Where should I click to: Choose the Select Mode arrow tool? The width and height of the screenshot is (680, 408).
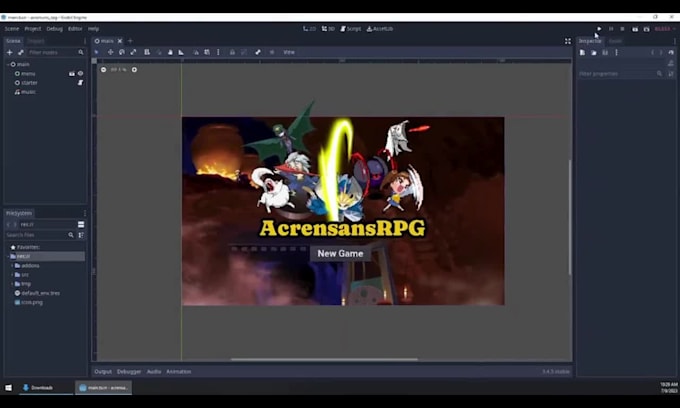pyautogui.click(x=97, y=52)
